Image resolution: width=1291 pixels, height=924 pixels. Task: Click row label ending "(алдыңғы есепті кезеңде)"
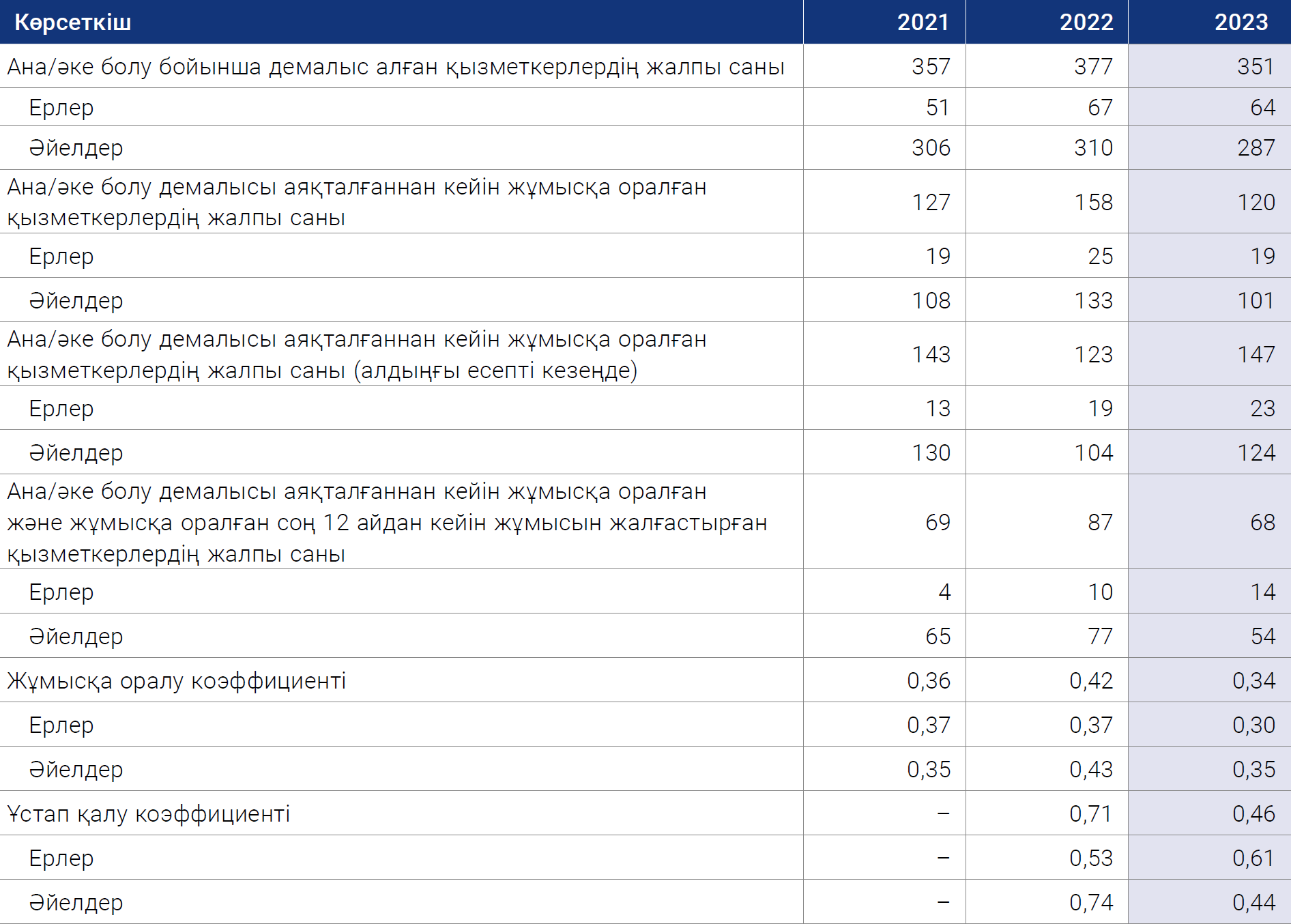click(357, 355)
